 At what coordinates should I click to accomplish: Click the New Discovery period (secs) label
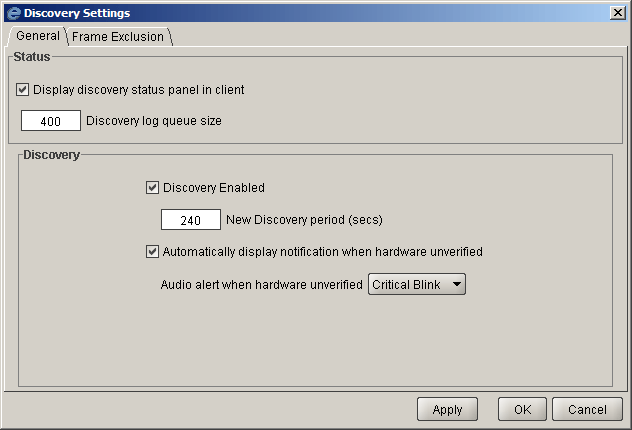pos(304,220)
